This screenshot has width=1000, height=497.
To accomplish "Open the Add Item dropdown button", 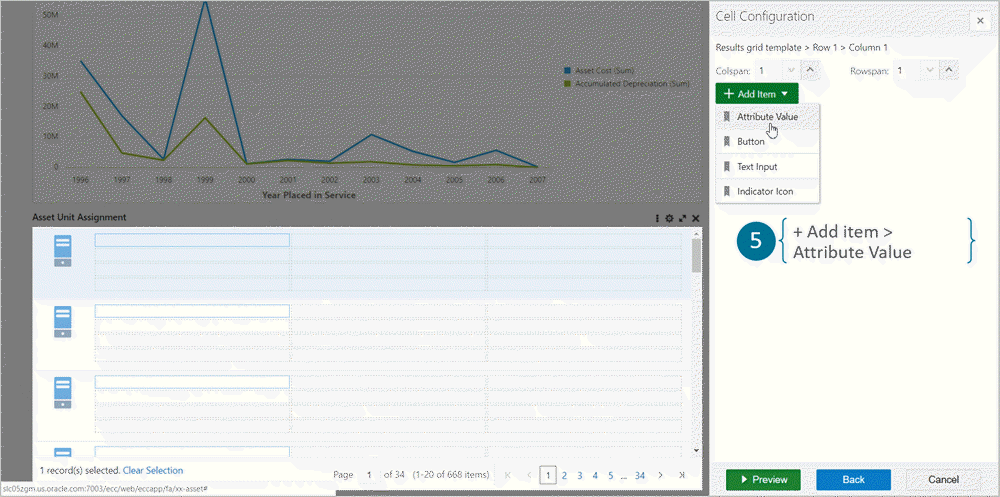I will (x=756, y=94).
